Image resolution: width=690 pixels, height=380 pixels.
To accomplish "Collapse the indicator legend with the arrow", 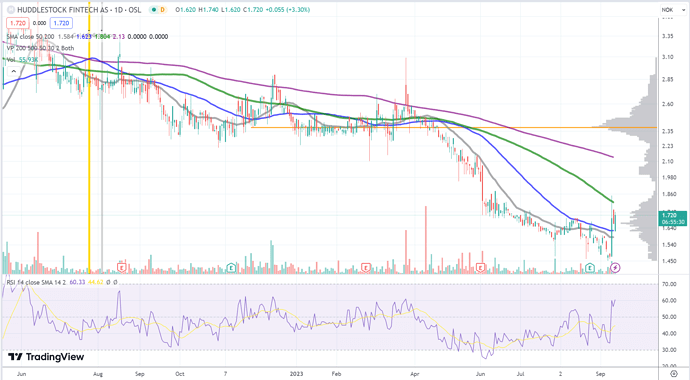I will pos(14,71).
